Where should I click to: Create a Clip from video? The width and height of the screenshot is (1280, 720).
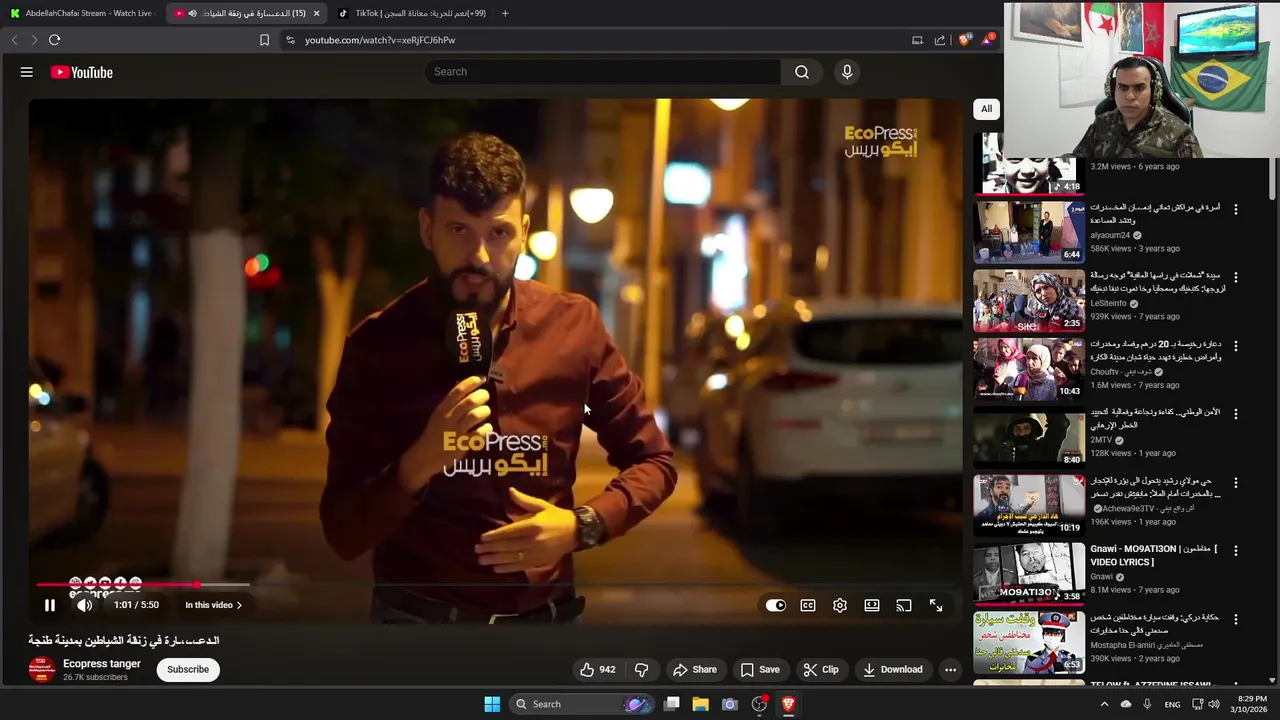point(821,669)
